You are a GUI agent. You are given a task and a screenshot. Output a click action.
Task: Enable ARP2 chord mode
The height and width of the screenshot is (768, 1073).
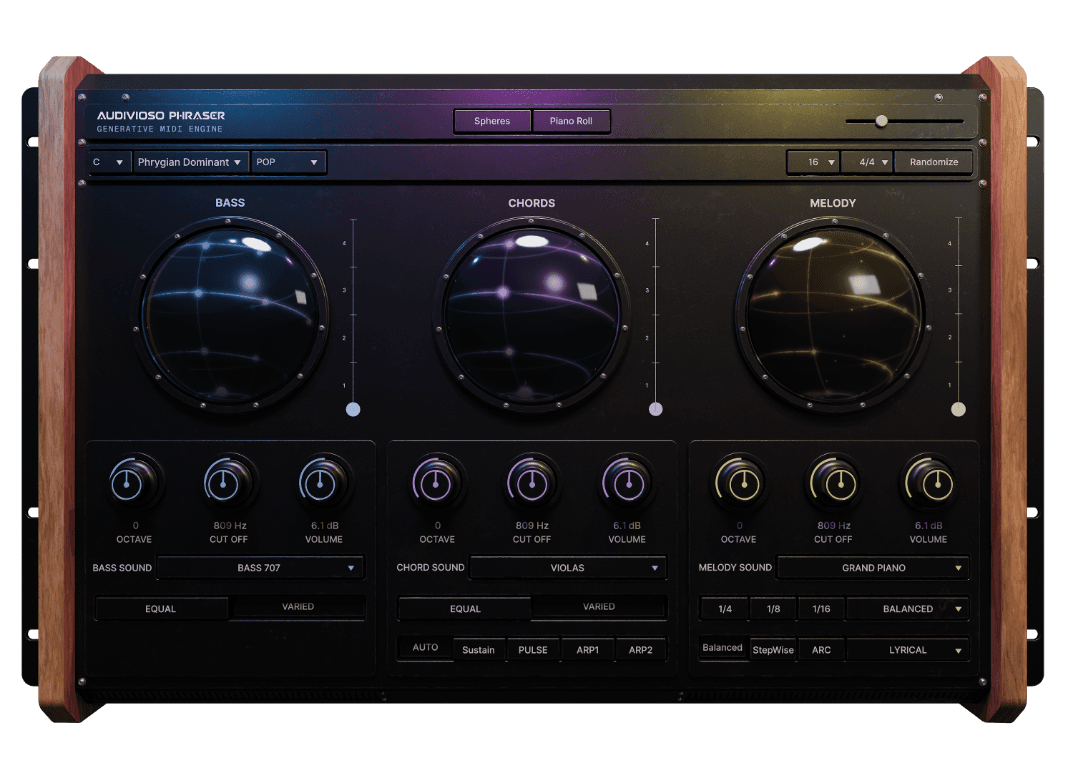click(x=641, y=650)
